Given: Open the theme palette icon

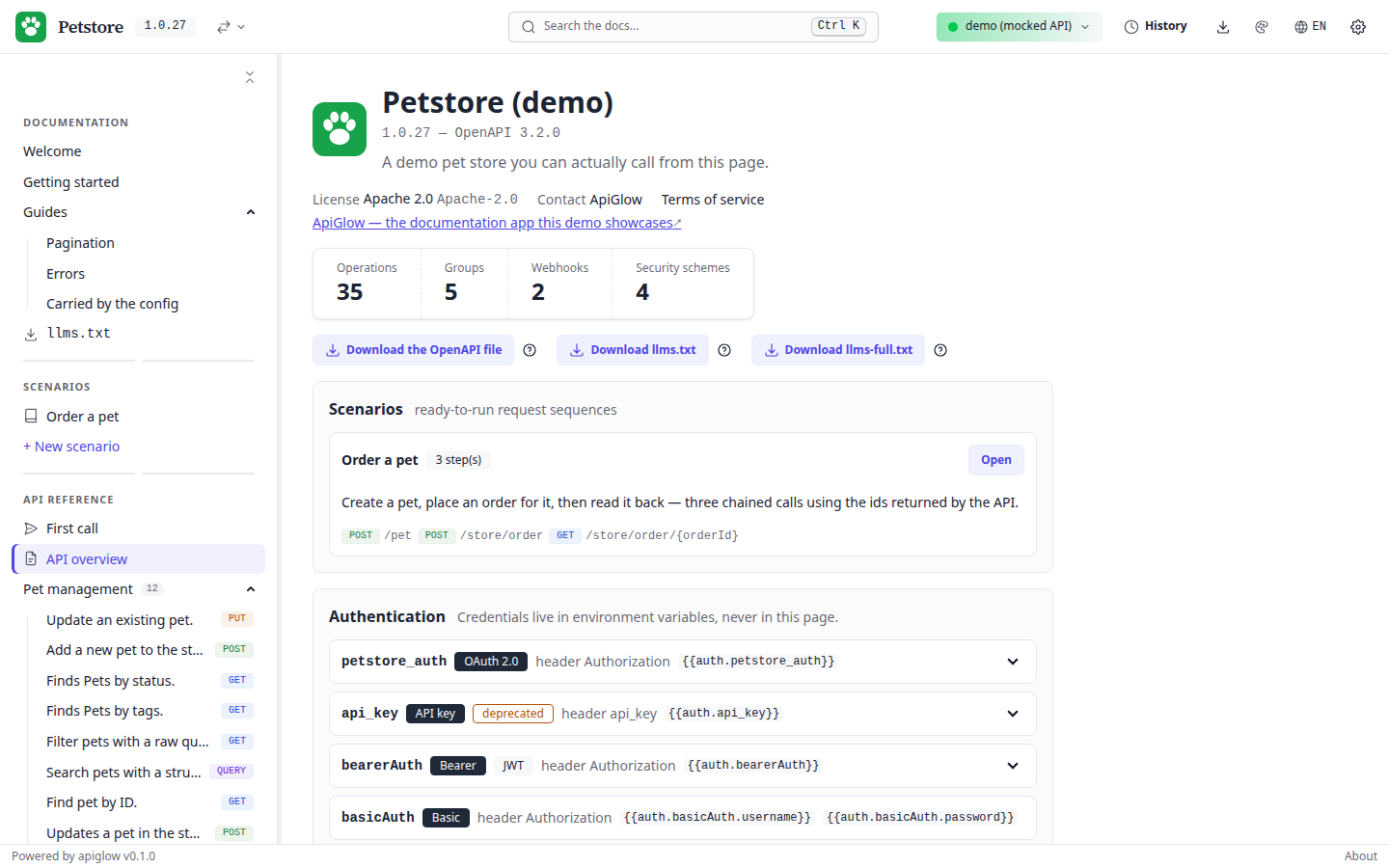Looking at the screenshot, I should (1262, 27).
